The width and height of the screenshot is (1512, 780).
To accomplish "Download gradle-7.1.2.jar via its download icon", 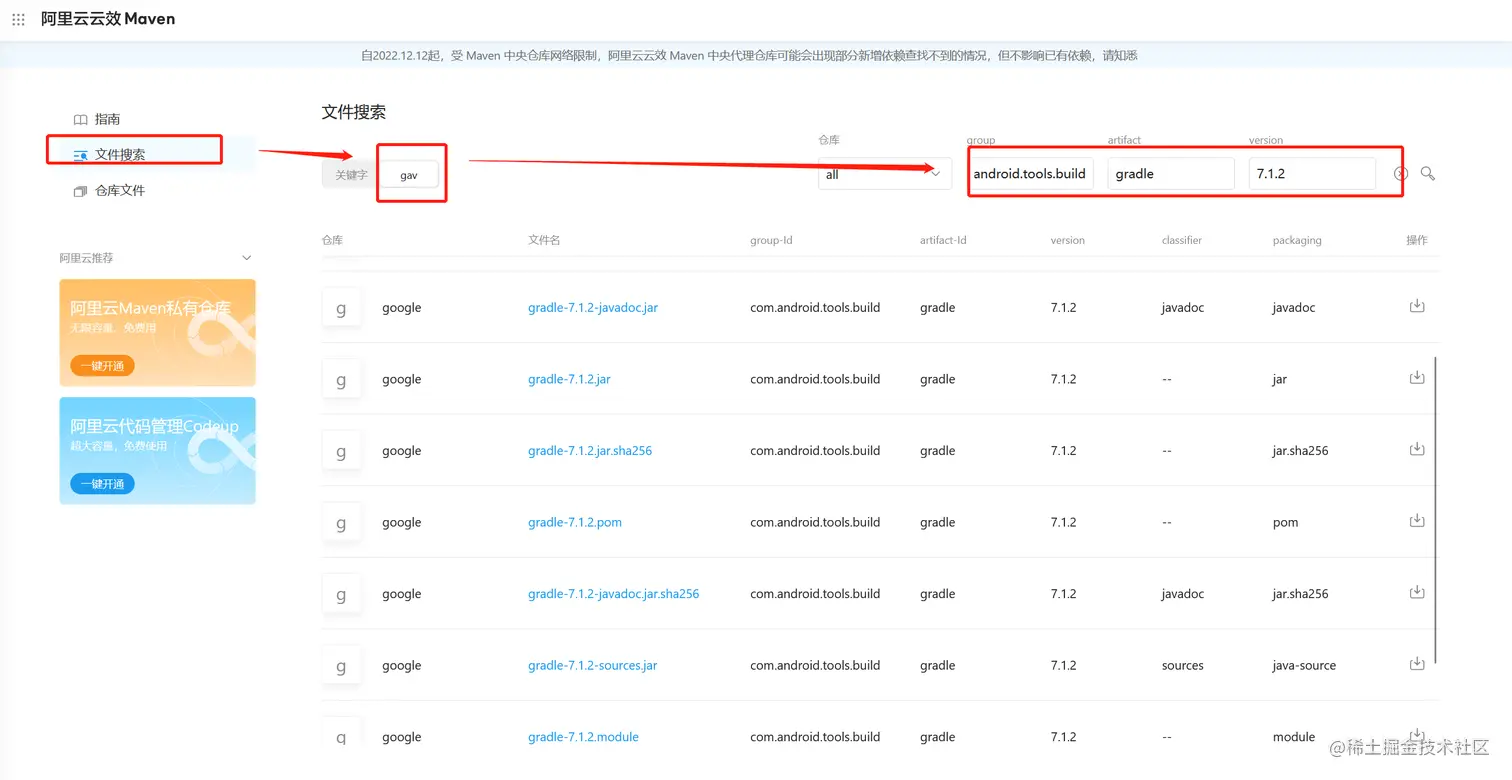I will tap(1417, 377).
